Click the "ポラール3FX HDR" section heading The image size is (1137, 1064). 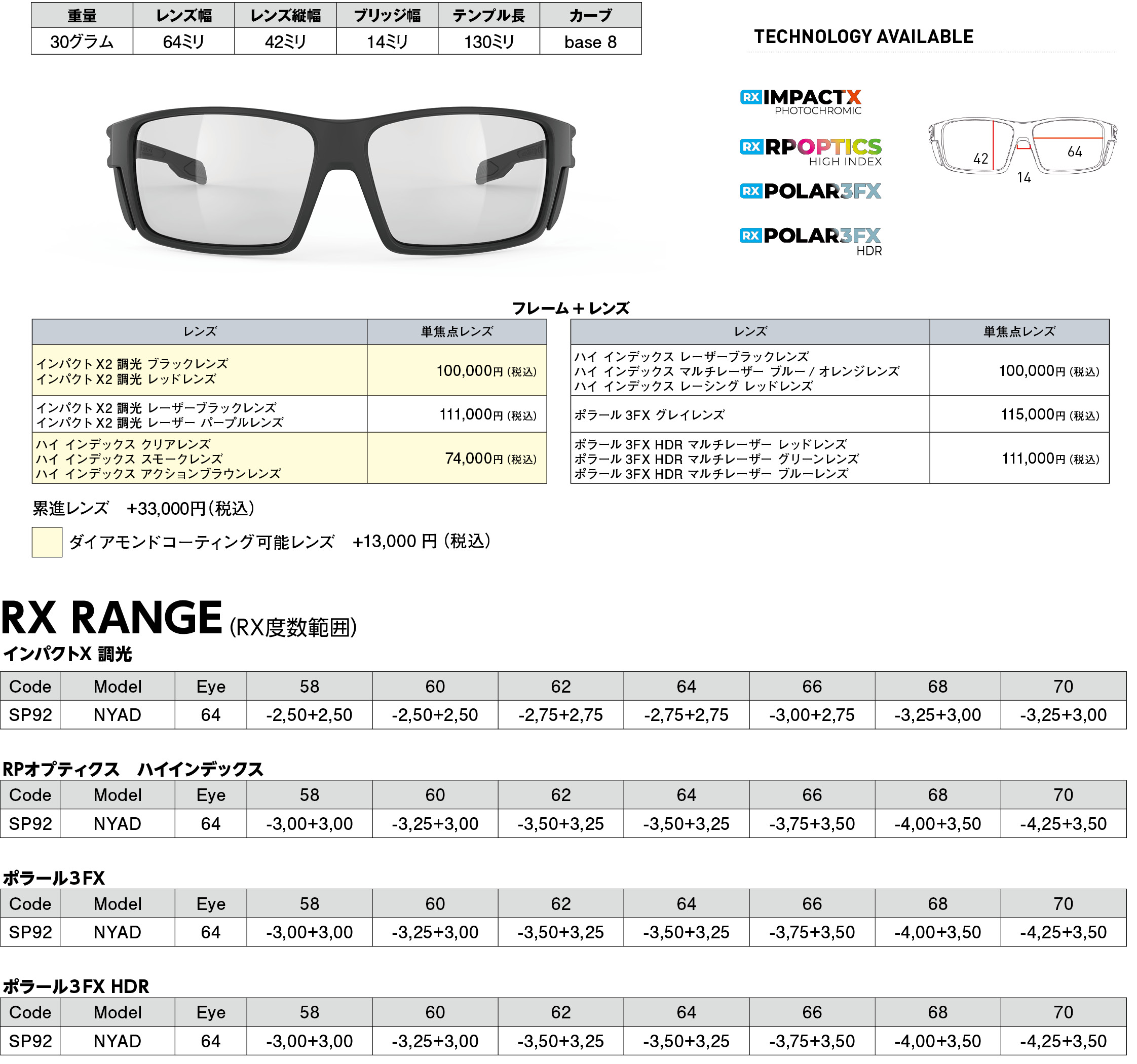(x=76, y=987)
